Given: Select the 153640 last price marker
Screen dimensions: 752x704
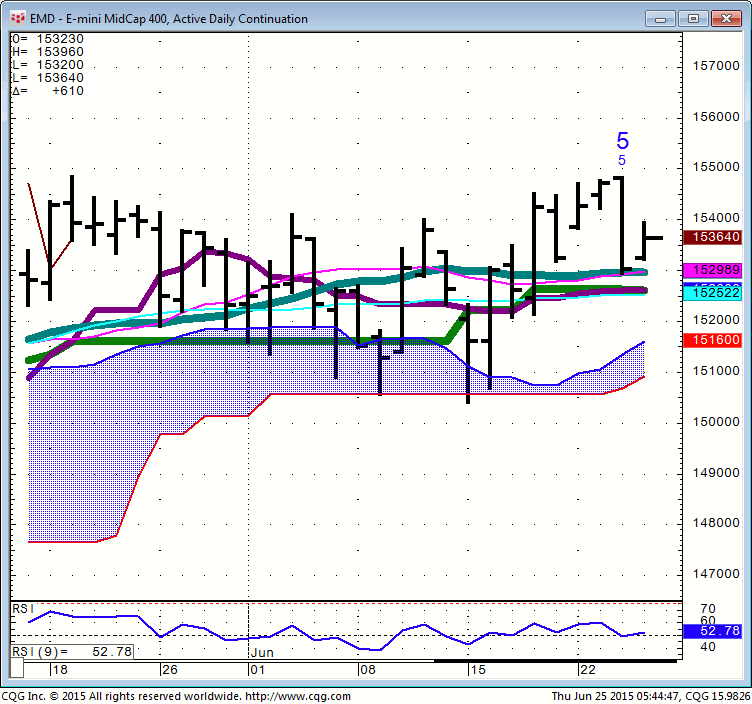Looking at the screenshot, I should (711, 237).
